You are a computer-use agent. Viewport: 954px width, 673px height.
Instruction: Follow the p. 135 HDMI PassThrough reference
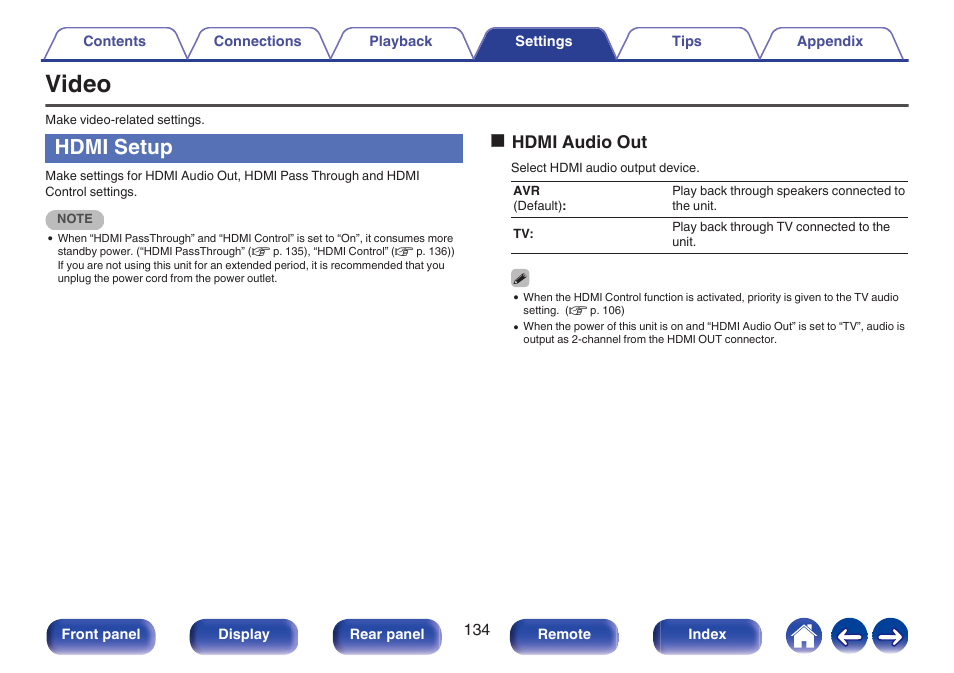279,252
